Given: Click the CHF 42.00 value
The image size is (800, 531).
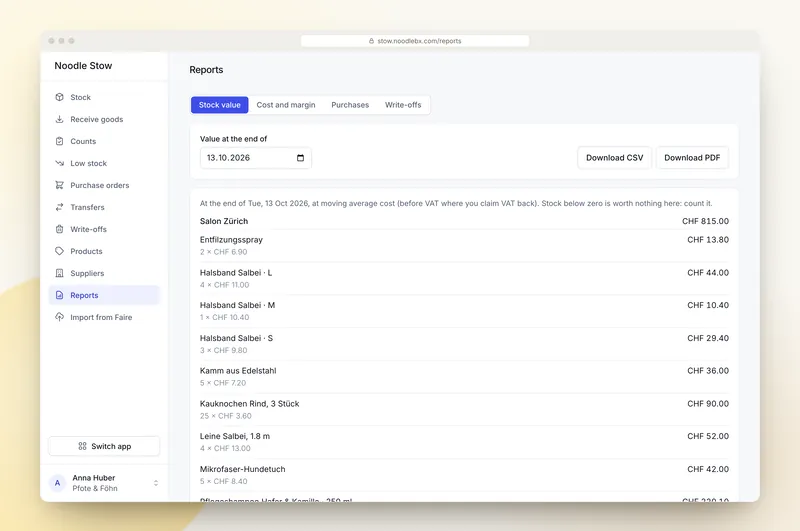Looking at the screenshot, I should click(x=708, y=469).
